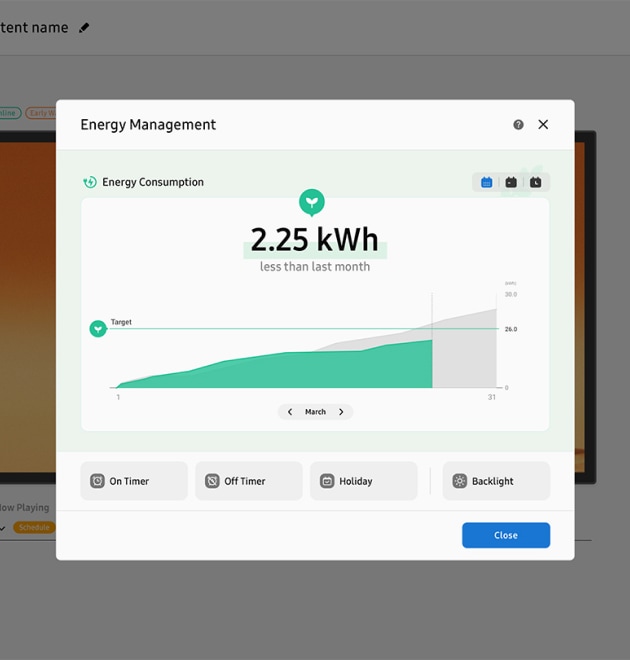Switch to the clock calendar view icon
Screen dimensions: 630x660
536,182
